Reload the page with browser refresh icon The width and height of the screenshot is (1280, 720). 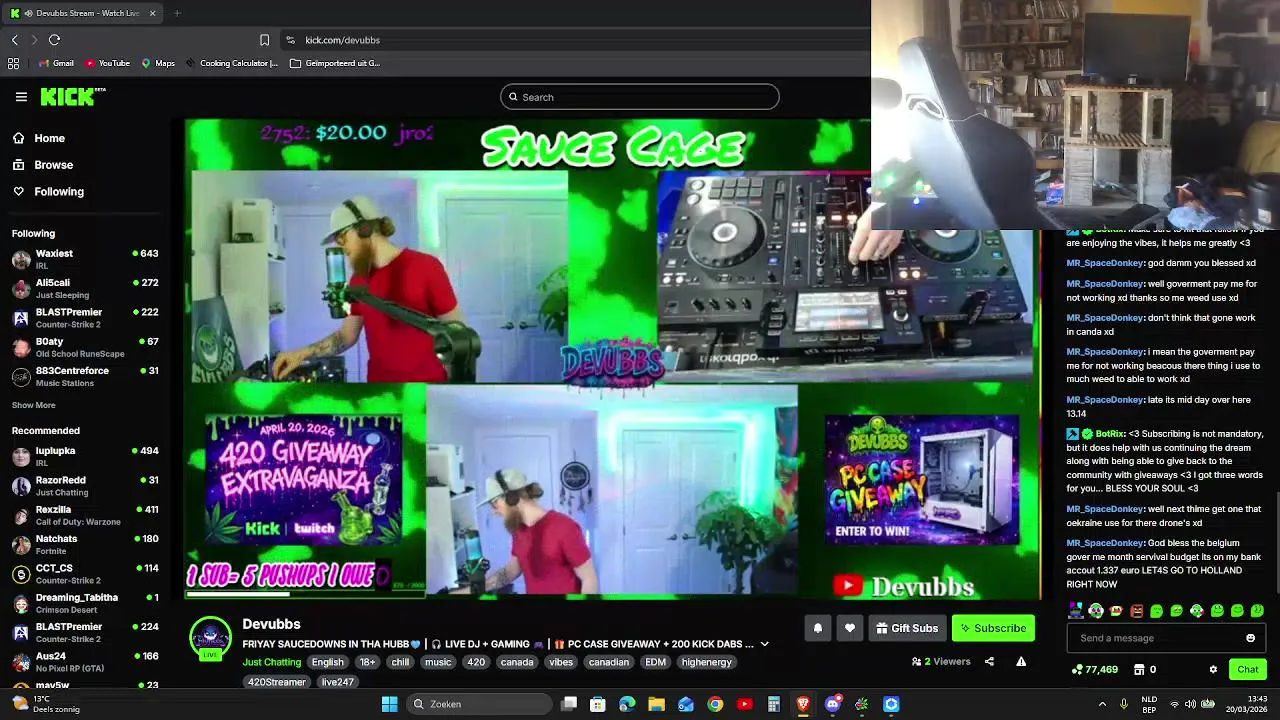54,40
